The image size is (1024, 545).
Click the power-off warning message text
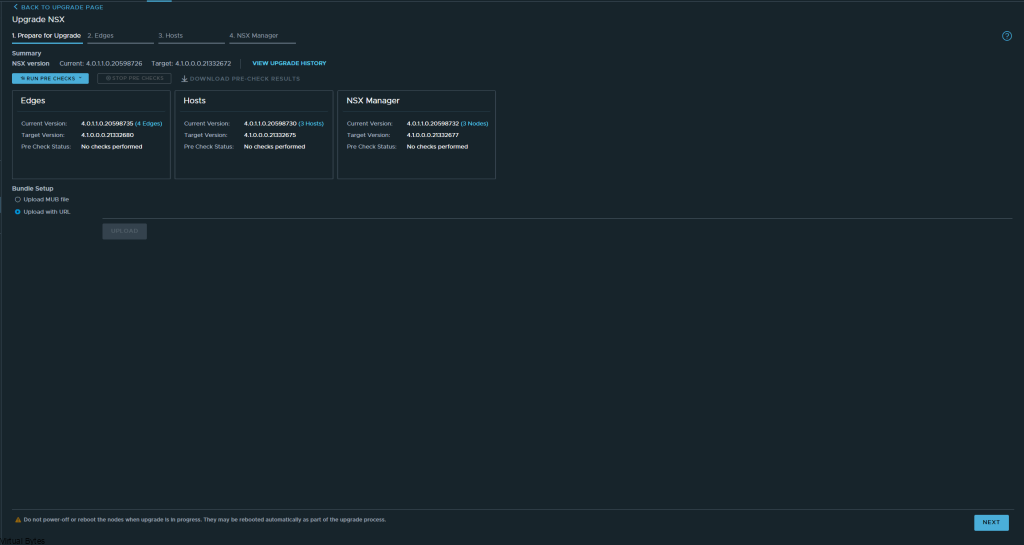coord(204,520)
